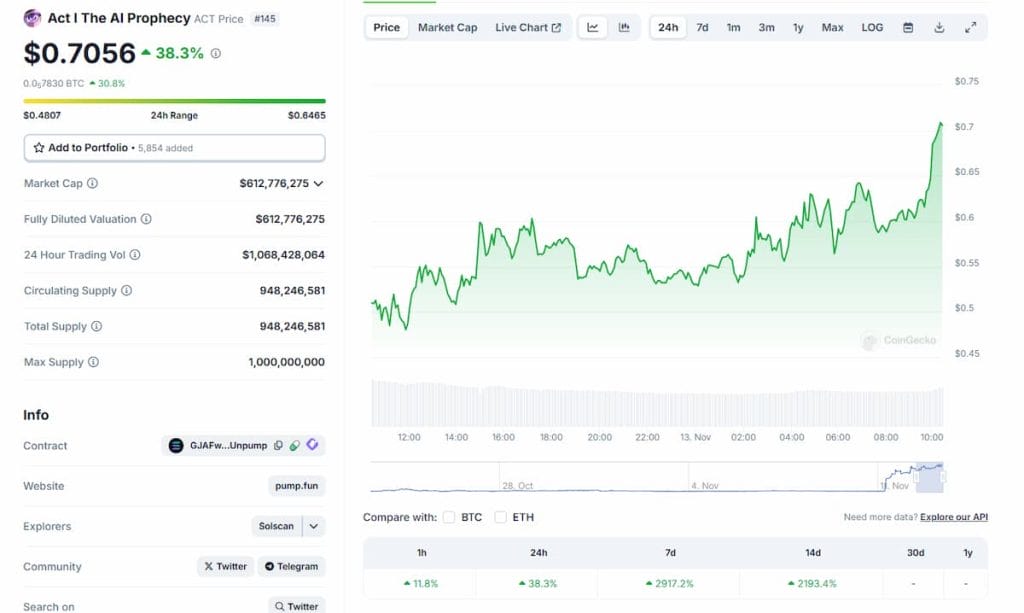Screen dimensions: 1024x613
Task: Toggle LOG scale on the chart
Action: pos(872,27)
